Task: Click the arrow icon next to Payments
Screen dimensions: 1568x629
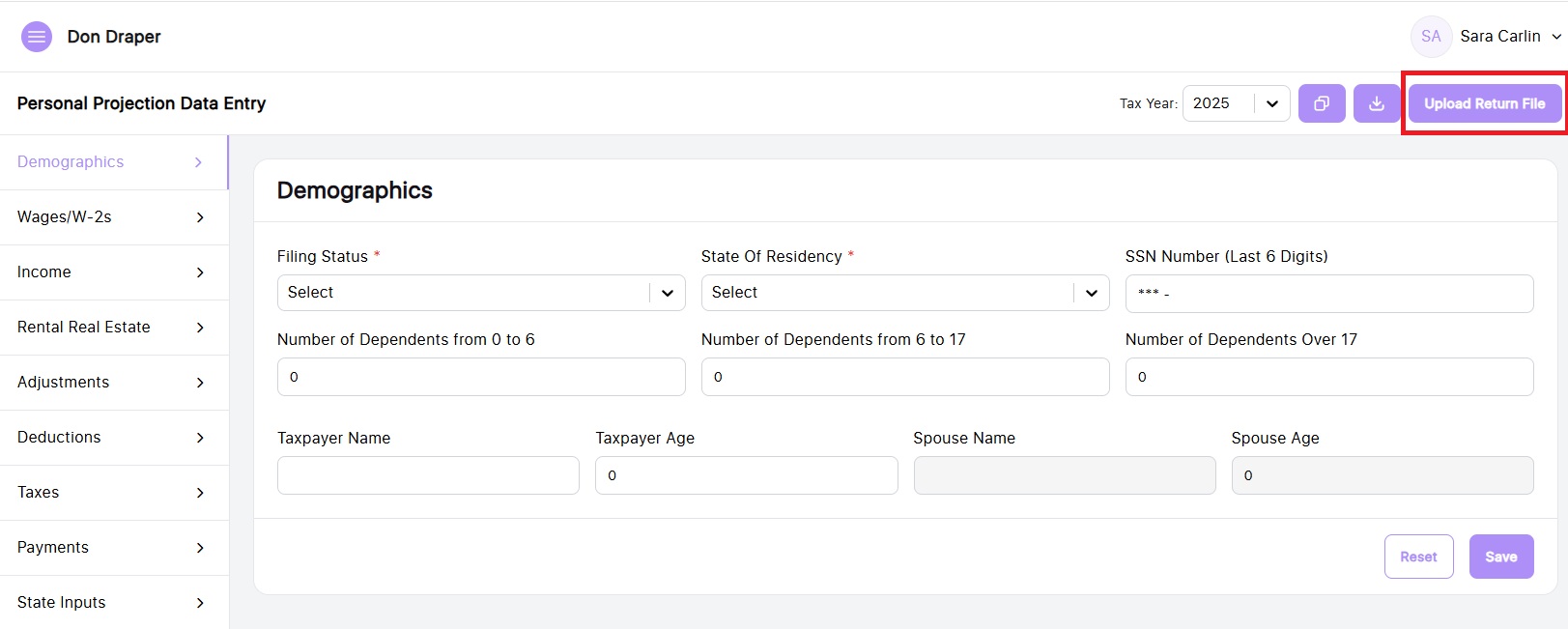Action: (200, 548)
